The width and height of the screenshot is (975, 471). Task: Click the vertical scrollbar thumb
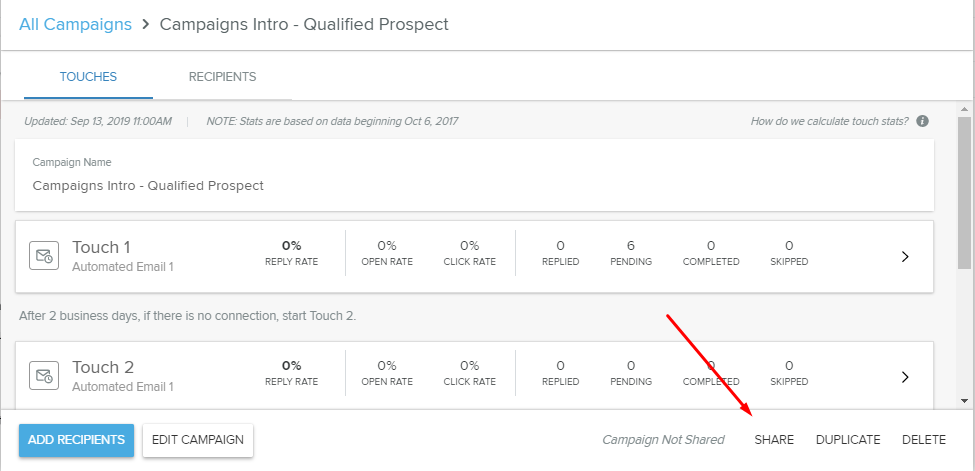coord(964,193)
